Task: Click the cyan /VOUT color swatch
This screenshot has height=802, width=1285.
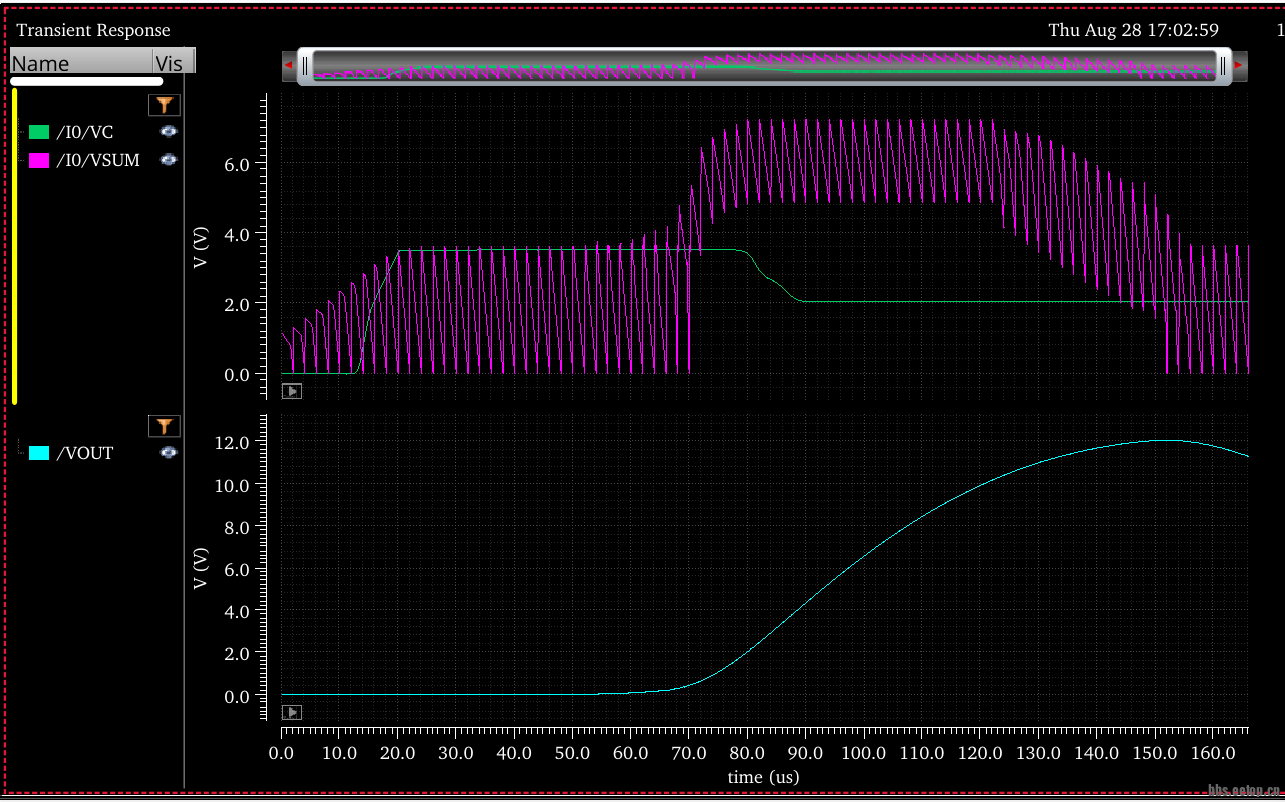Action: [39, 453]
